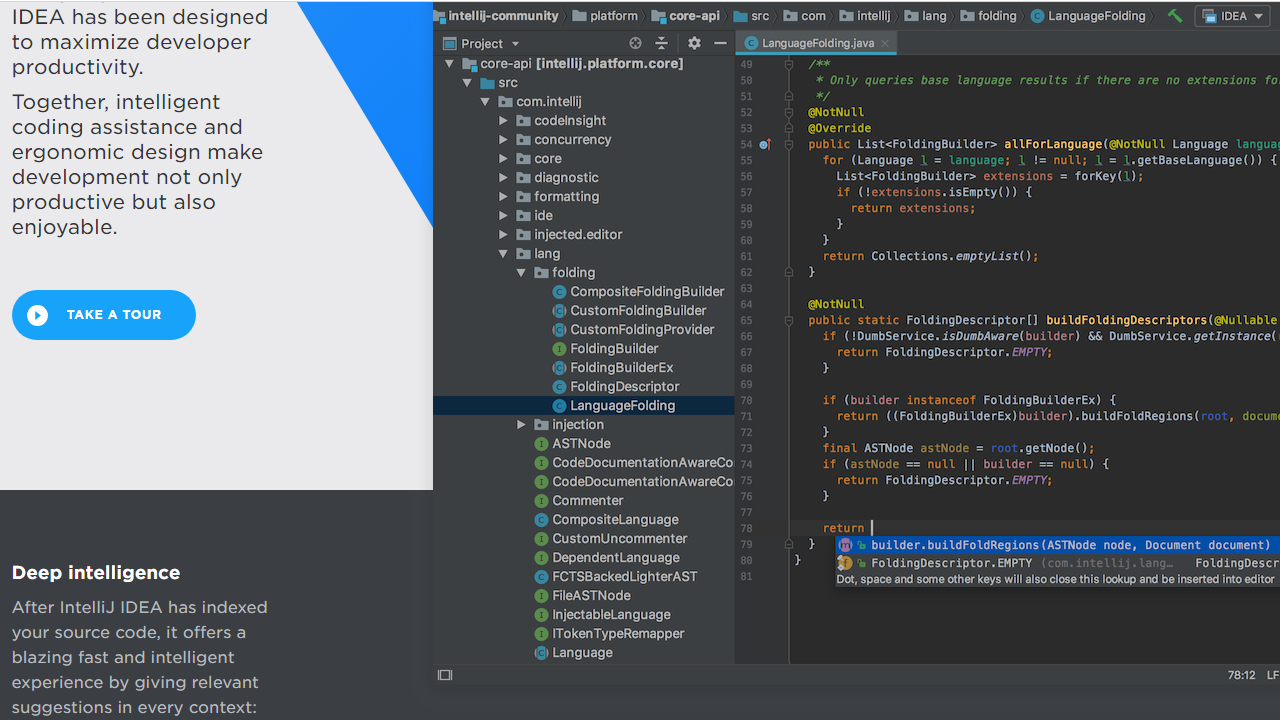Select FoldingDescriptor.EMPTY completion suggestion

(x=1058, y=563)
